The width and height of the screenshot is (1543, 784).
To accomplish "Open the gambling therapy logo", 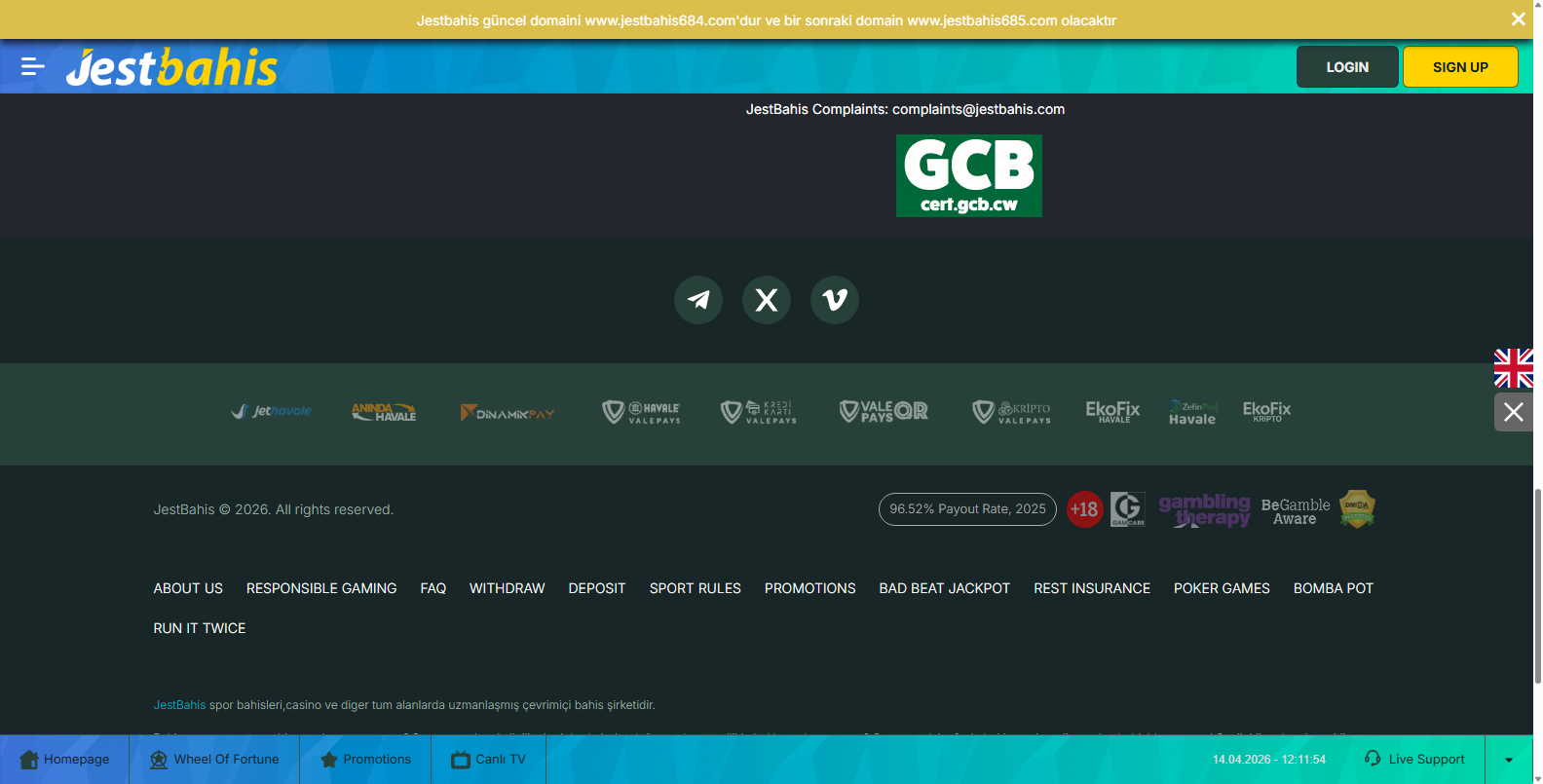I will 1204,509.
